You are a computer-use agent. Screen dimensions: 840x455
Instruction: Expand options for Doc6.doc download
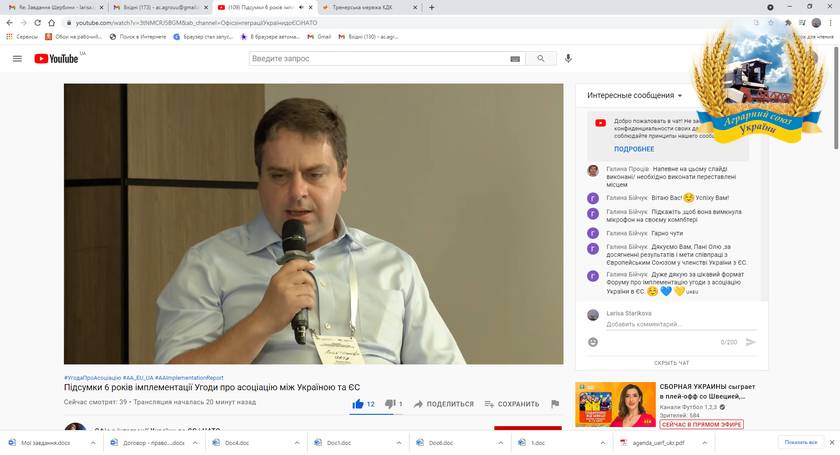coord(500,443)
